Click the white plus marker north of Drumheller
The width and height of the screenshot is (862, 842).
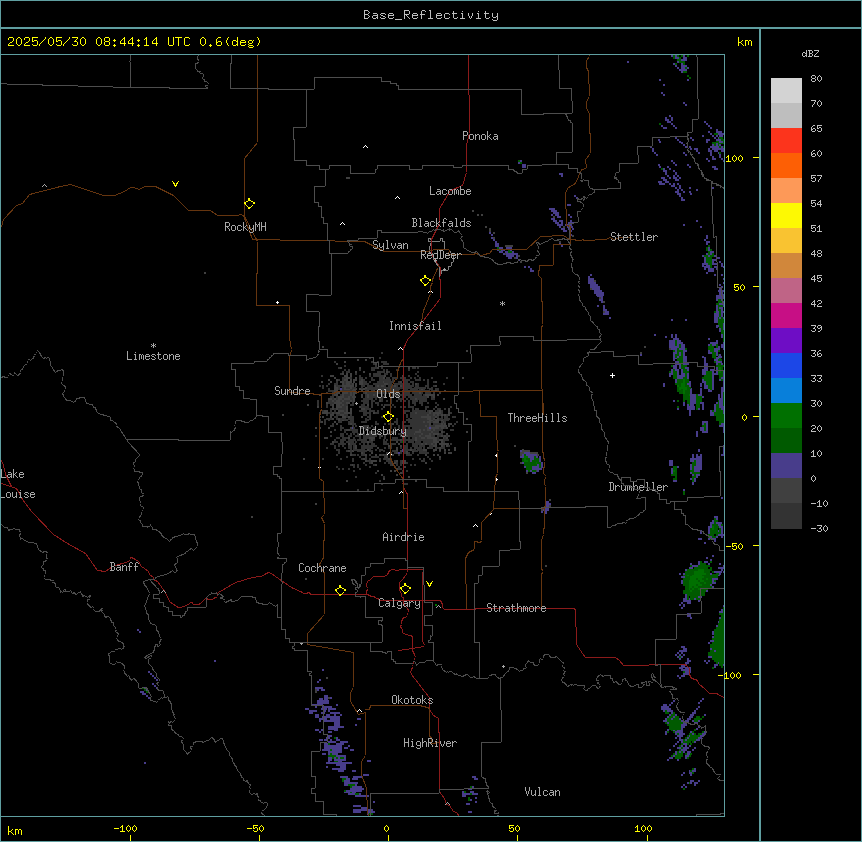pyautogui.click(x=612, y=375)
